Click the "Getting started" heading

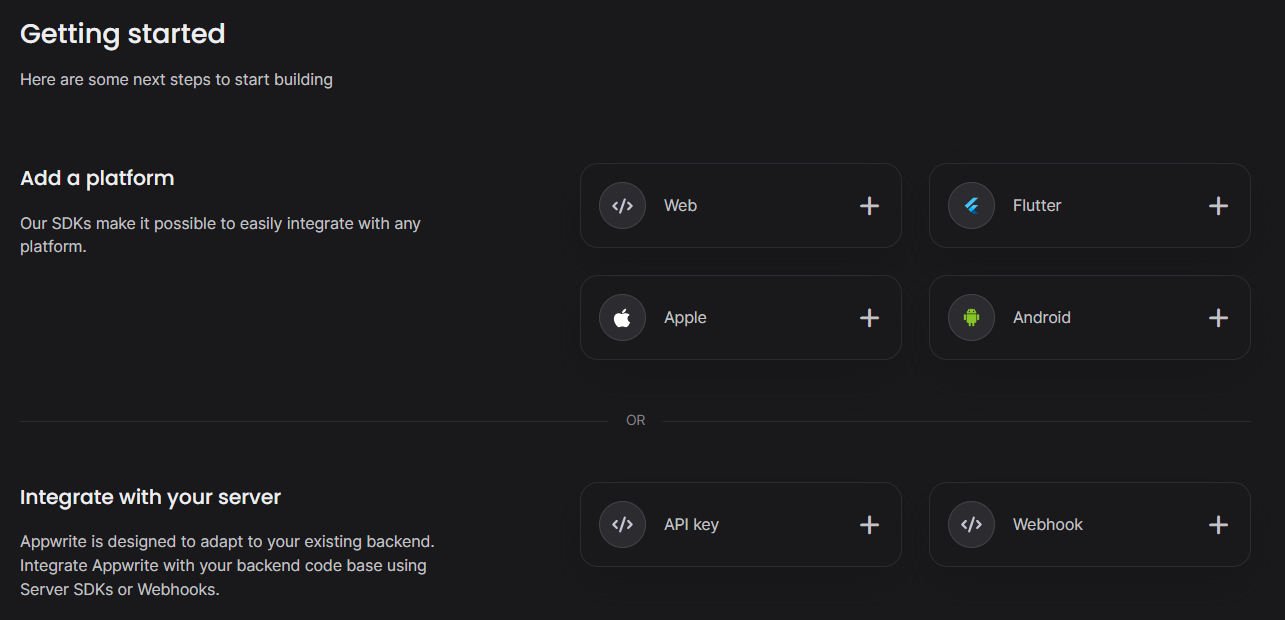[122, 34]
